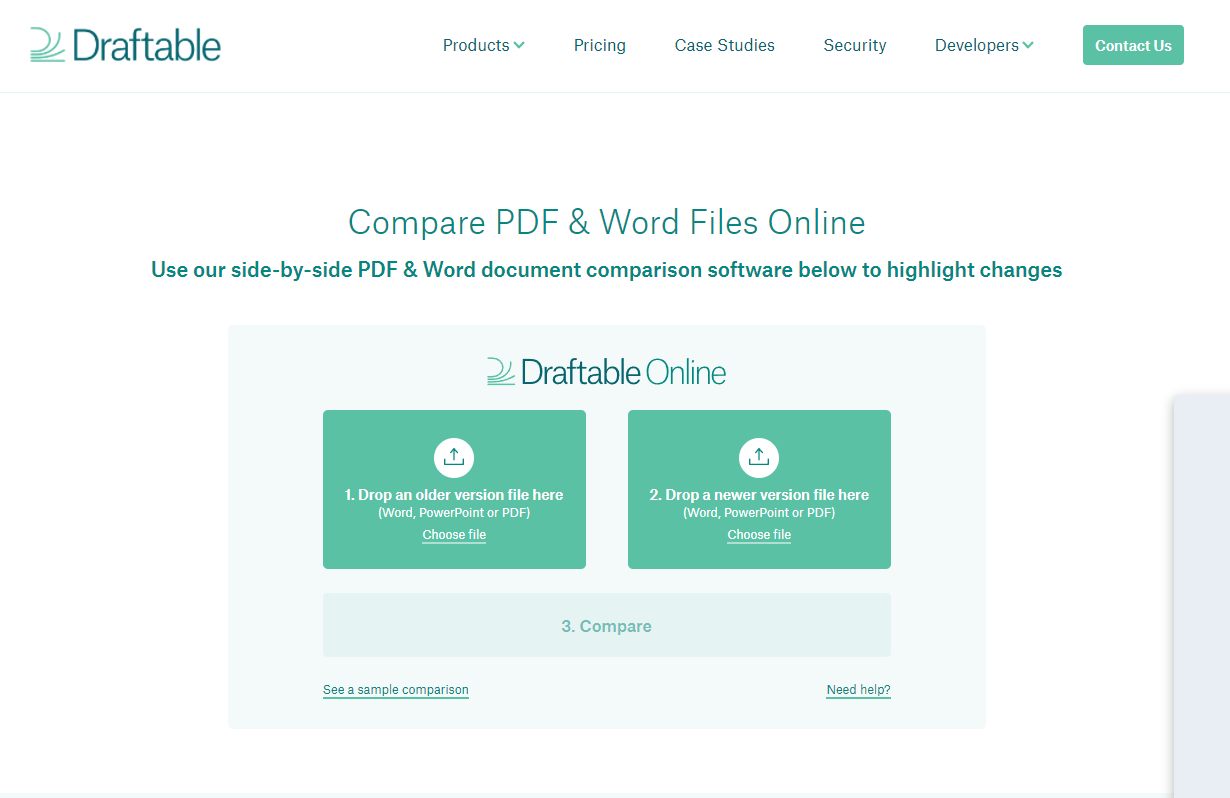Click the 3. Compare button
The image size is (1230, 798).
click(607, 625)
